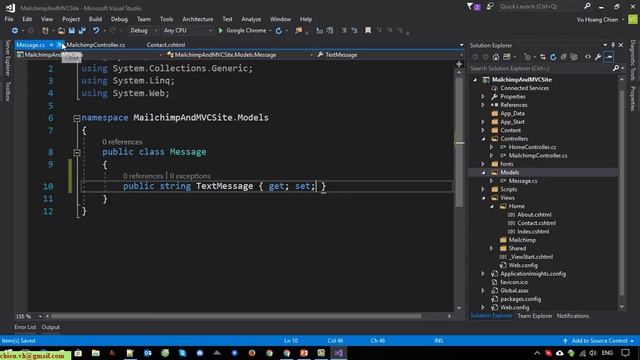Collapse the namespace code block
640x360 pixels.
[x=76, y=118]
